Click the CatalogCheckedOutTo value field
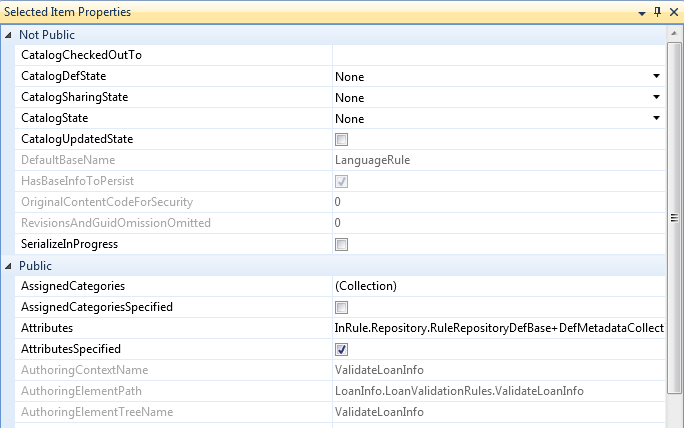 click(498, 55)
